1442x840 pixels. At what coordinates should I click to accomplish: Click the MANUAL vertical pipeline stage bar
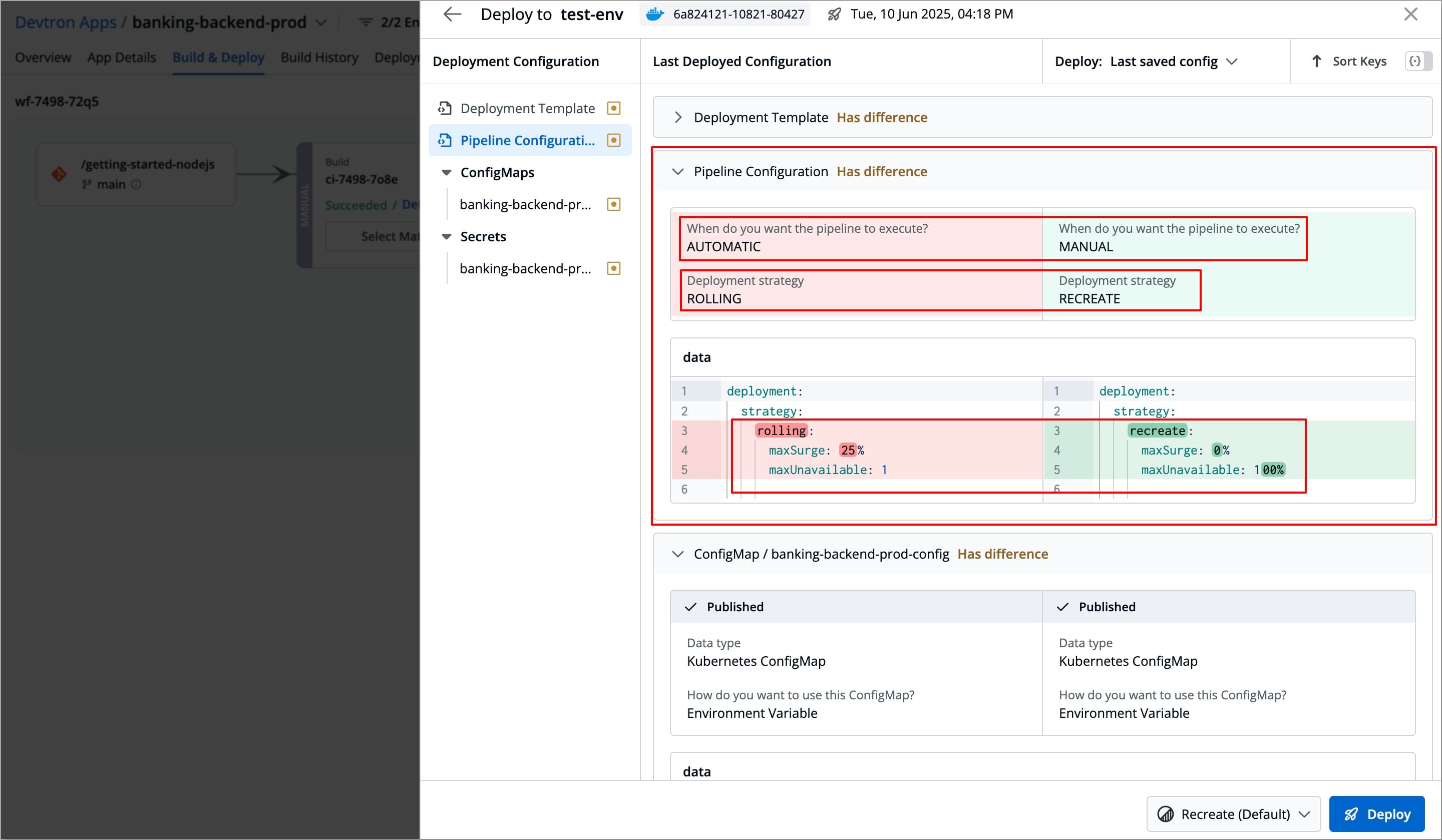click(305, 206)
